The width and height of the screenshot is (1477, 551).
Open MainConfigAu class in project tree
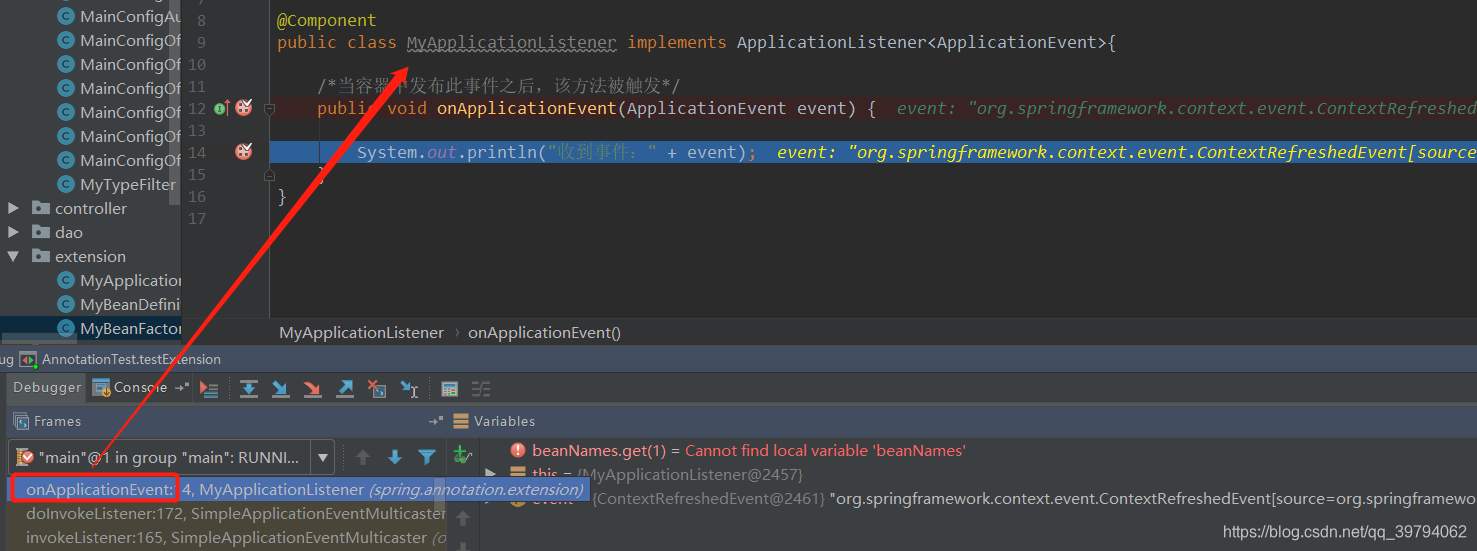click(x=130, y=16)
